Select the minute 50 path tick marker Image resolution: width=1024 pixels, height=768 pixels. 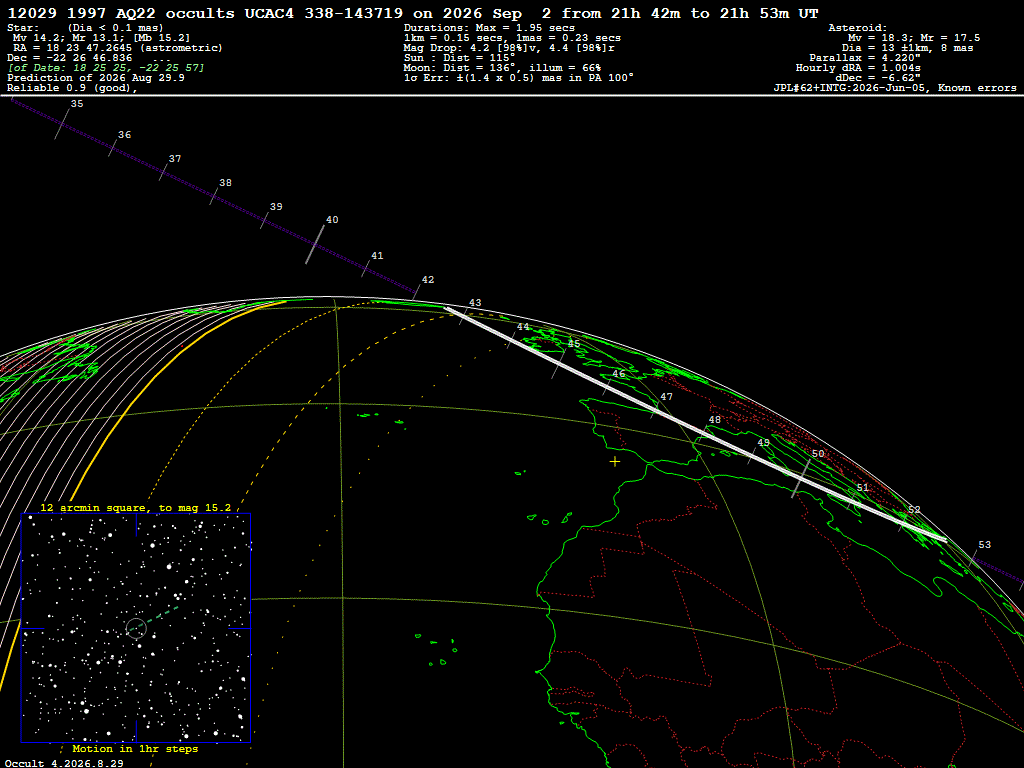tap(801, 478)
